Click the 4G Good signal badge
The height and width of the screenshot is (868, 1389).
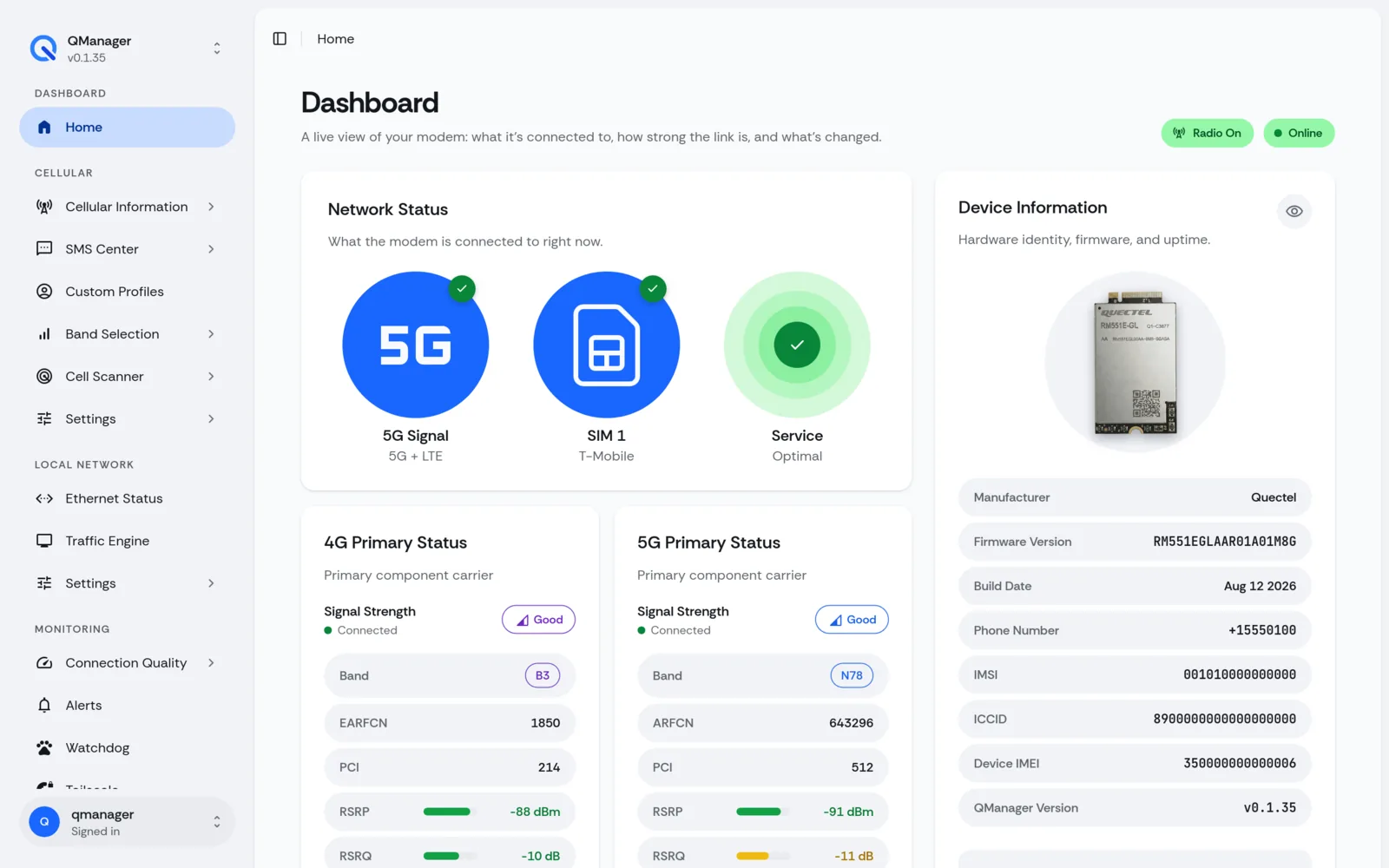[538, 620]
